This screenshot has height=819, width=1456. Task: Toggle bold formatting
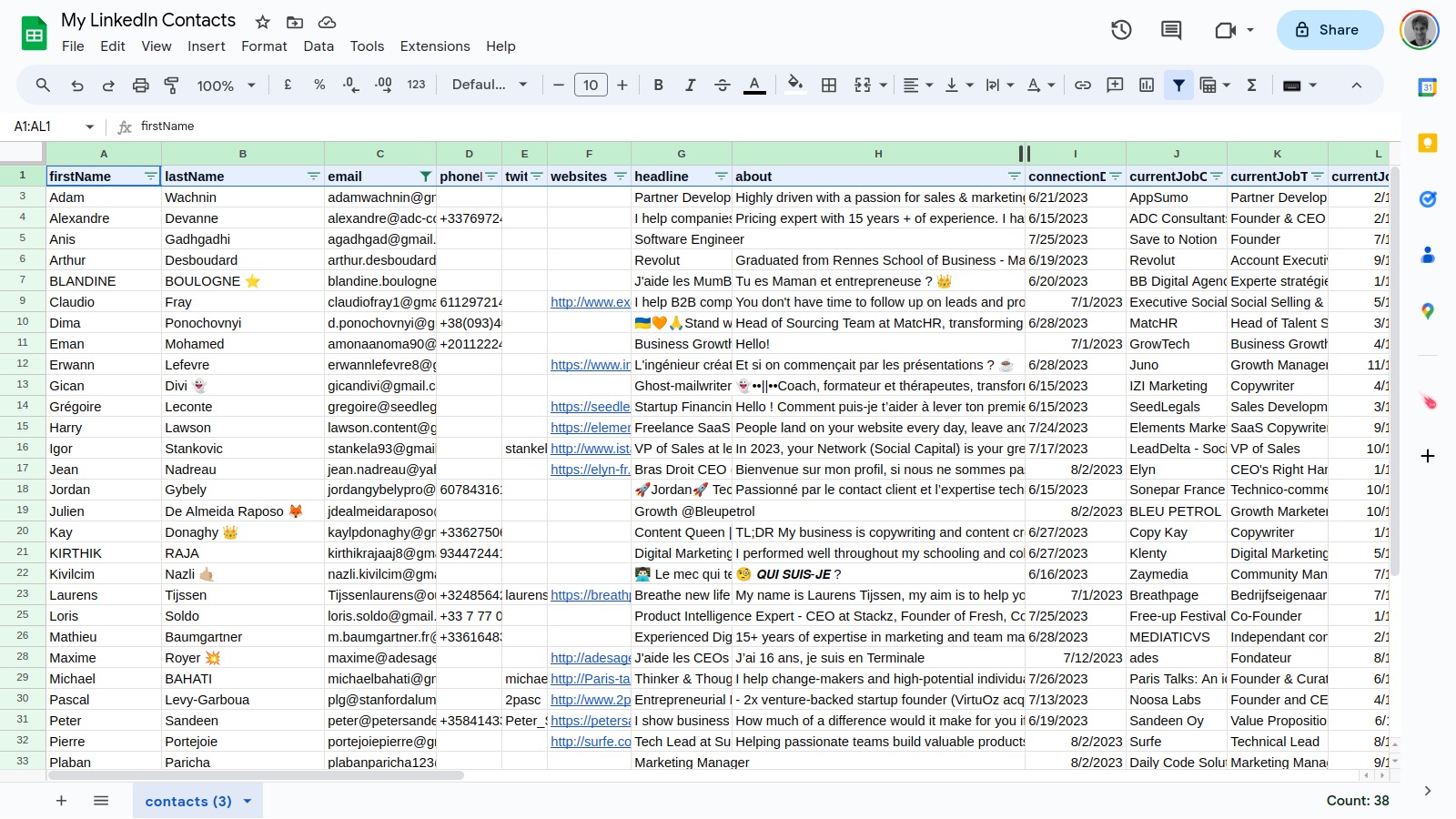(x=658, y=85)
